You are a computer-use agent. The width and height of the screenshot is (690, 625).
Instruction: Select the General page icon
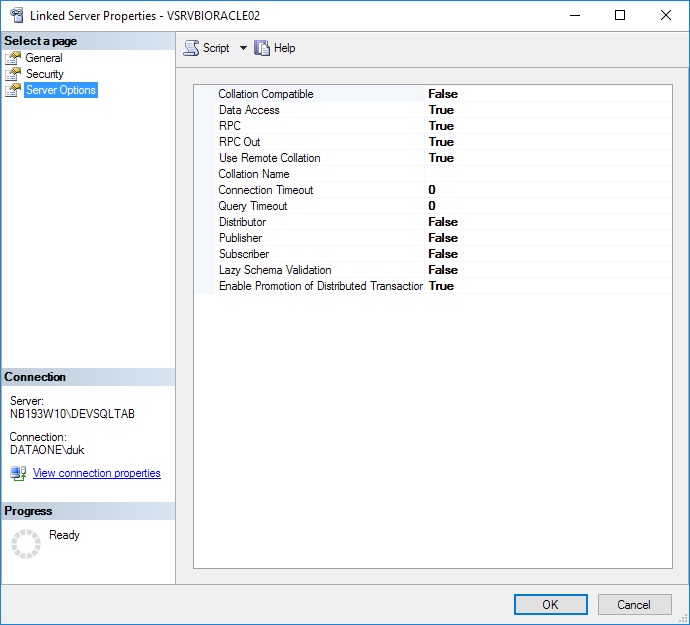coord(13,58)
